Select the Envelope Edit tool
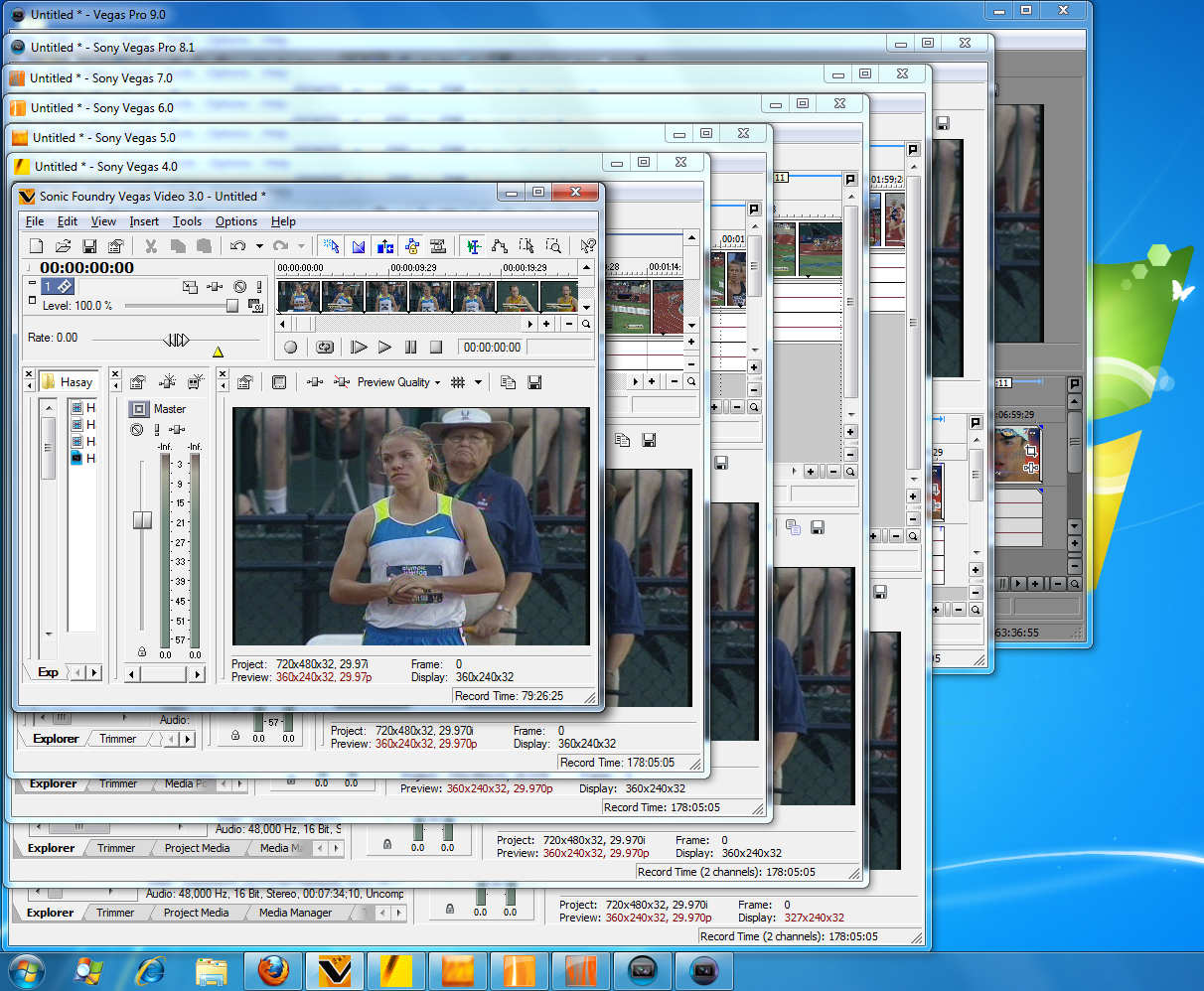The height and width of the screenshot is (991, 1204). click(500, 246)
